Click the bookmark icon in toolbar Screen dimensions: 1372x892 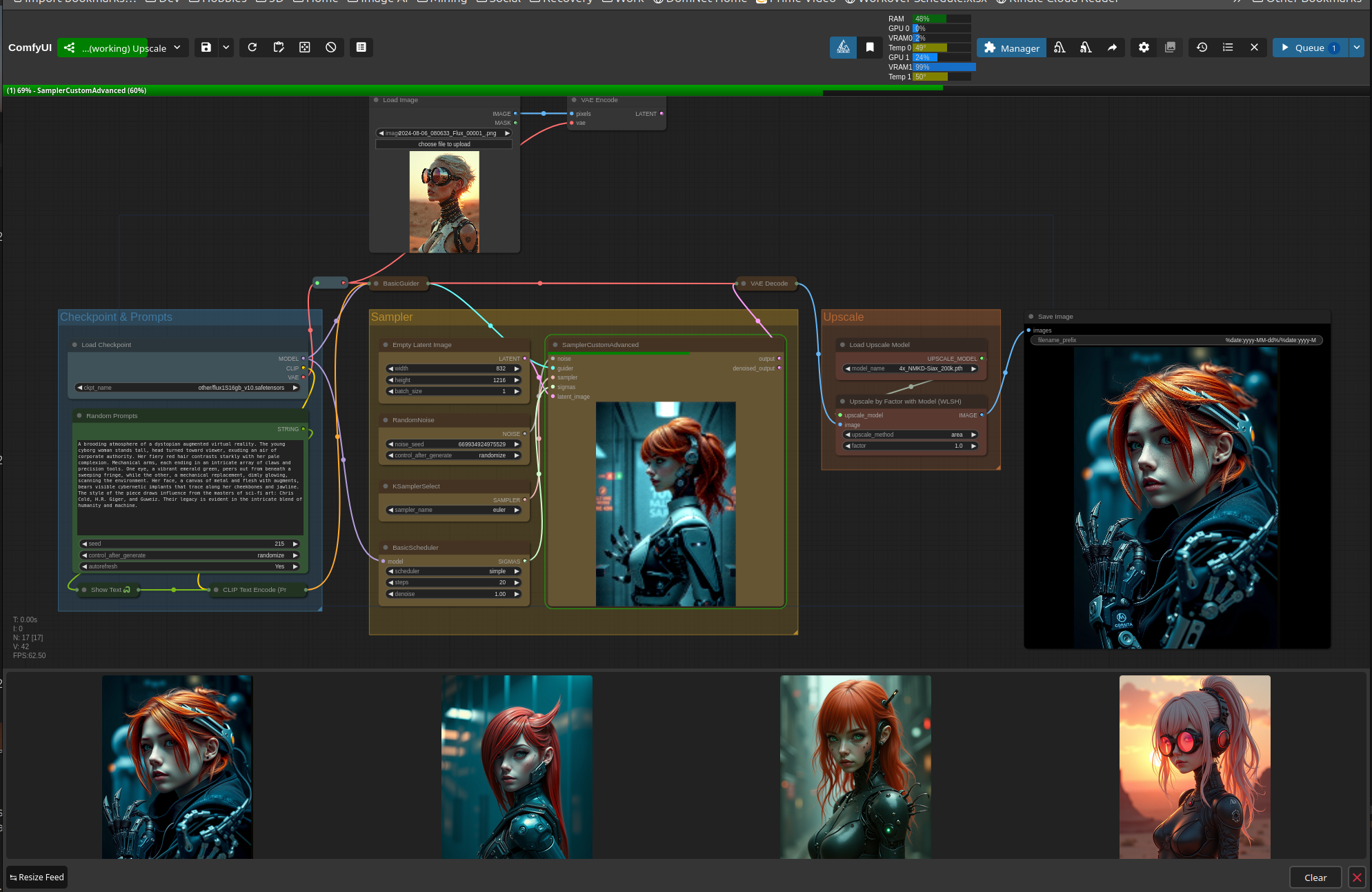870,48
